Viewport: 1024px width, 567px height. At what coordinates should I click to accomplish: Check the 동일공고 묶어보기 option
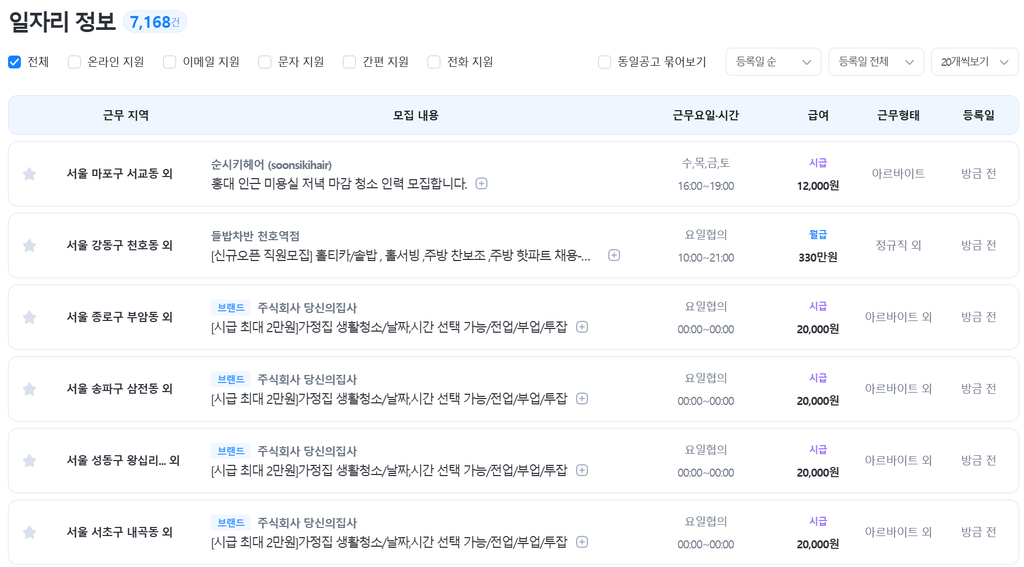[x=605, y=62]
